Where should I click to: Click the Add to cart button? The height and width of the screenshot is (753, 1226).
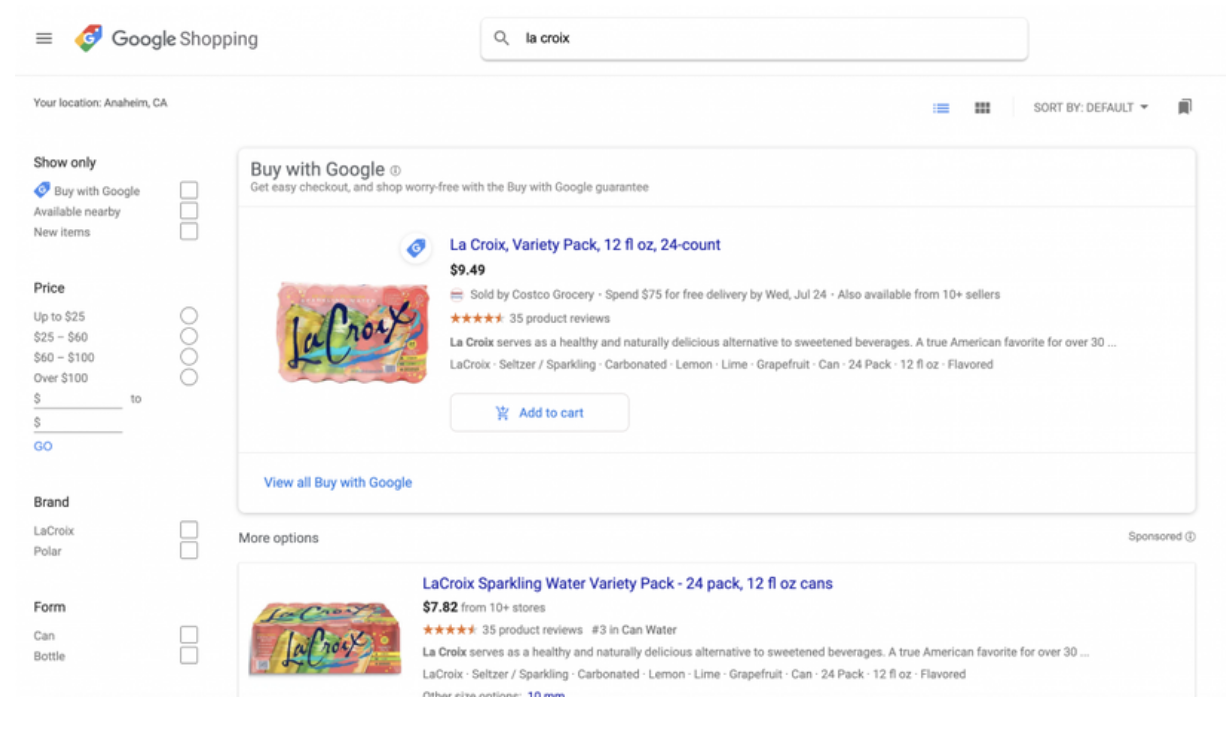[x=539, y=411]
